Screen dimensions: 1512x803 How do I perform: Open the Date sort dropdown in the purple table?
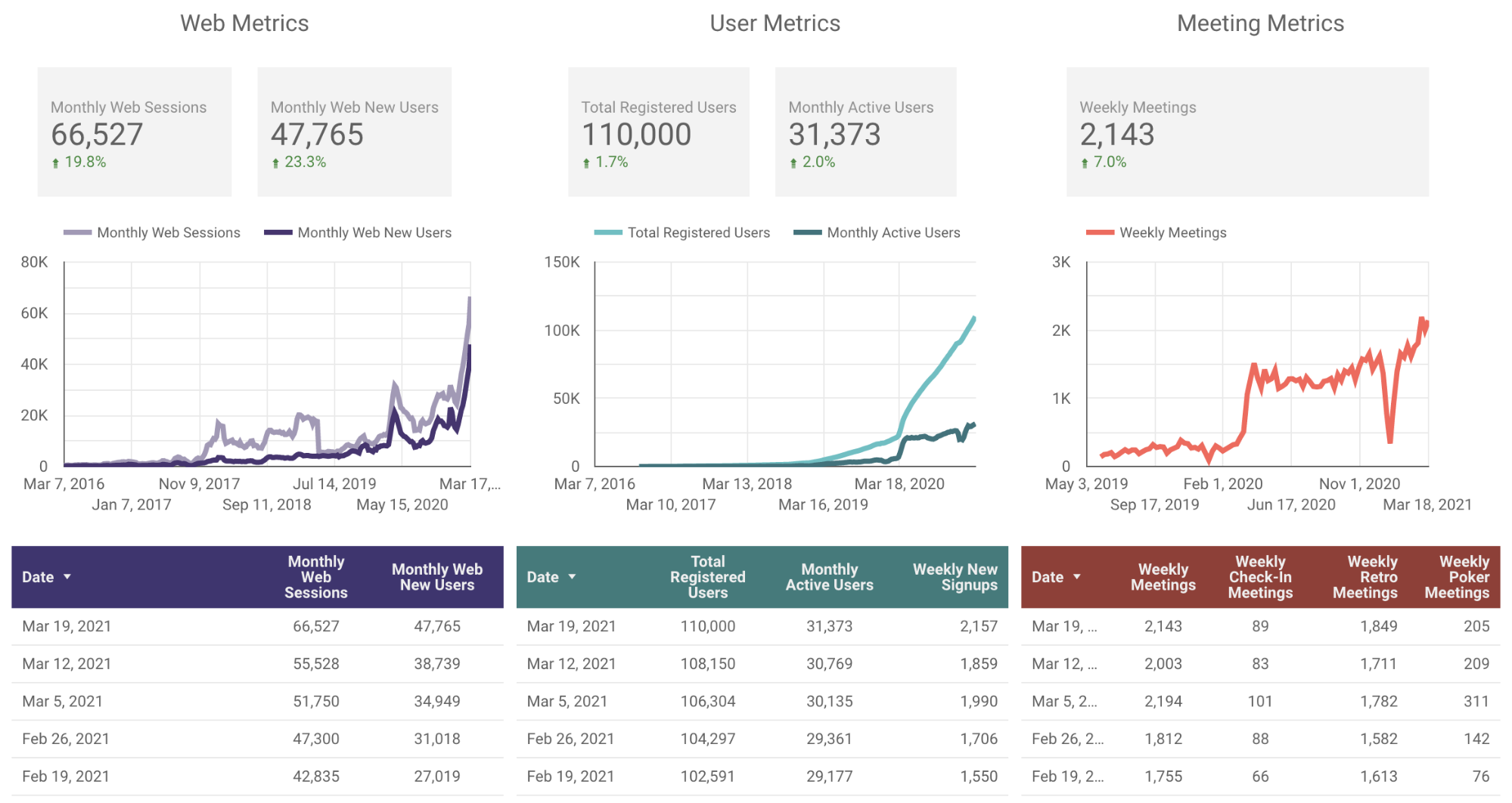coord(67,576)
